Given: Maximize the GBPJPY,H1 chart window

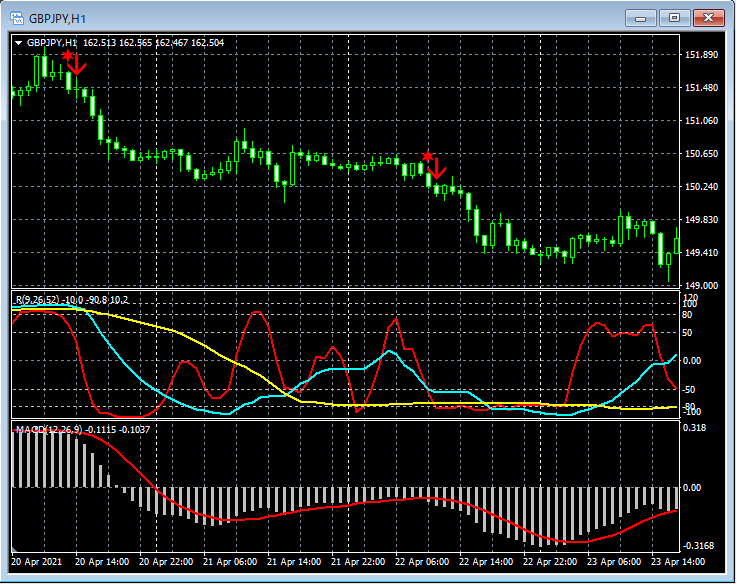Looking at the screenshot, I should 675,18.
